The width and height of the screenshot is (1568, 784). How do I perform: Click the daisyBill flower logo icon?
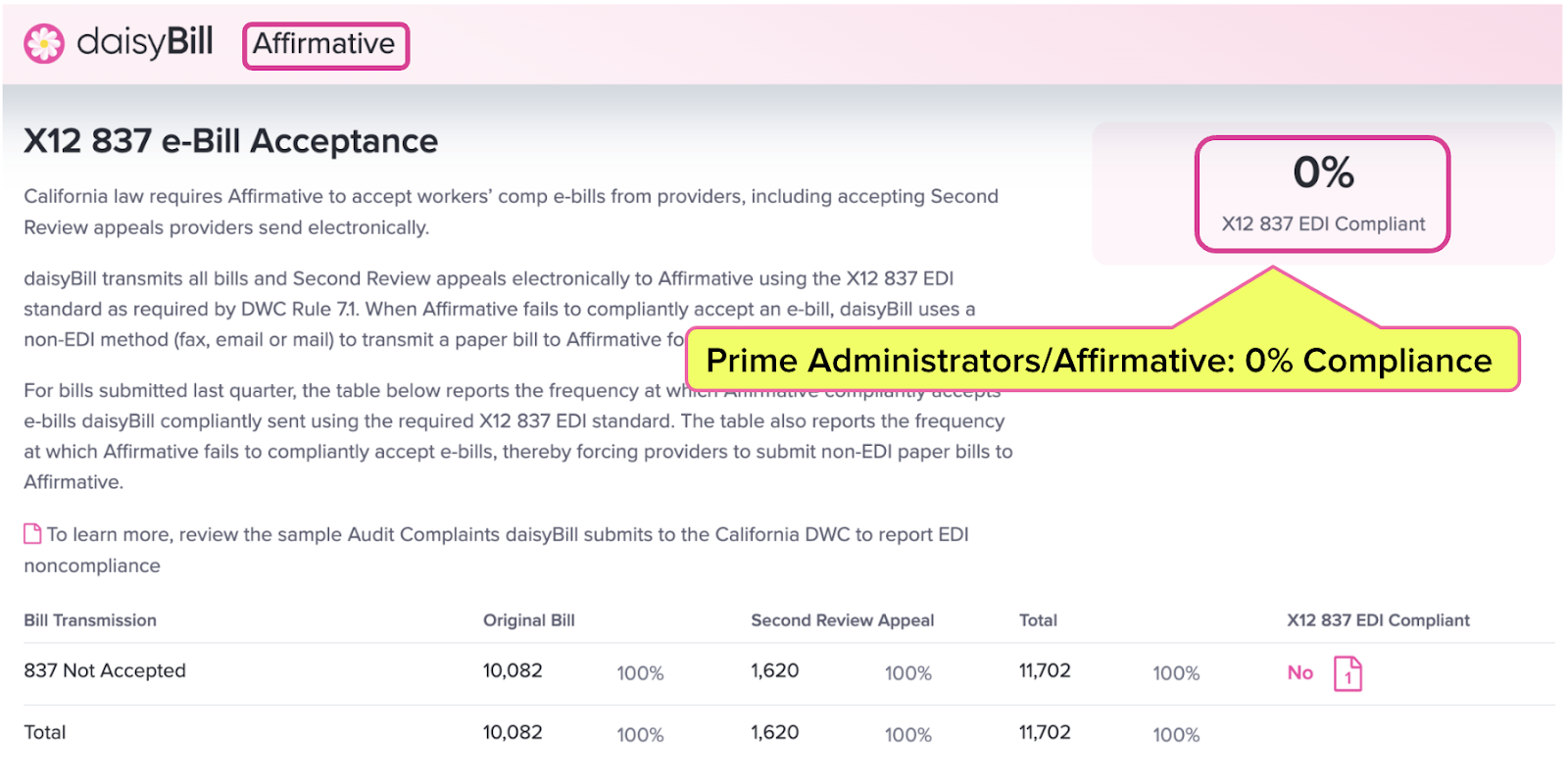pos(44,43)
